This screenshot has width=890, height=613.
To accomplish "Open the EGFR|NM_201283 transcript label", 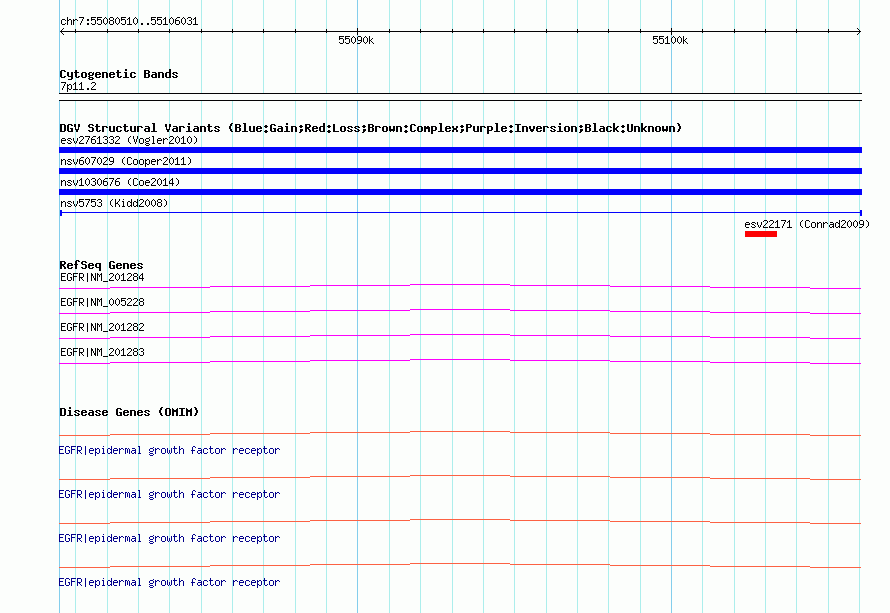I will click(102, 352).
